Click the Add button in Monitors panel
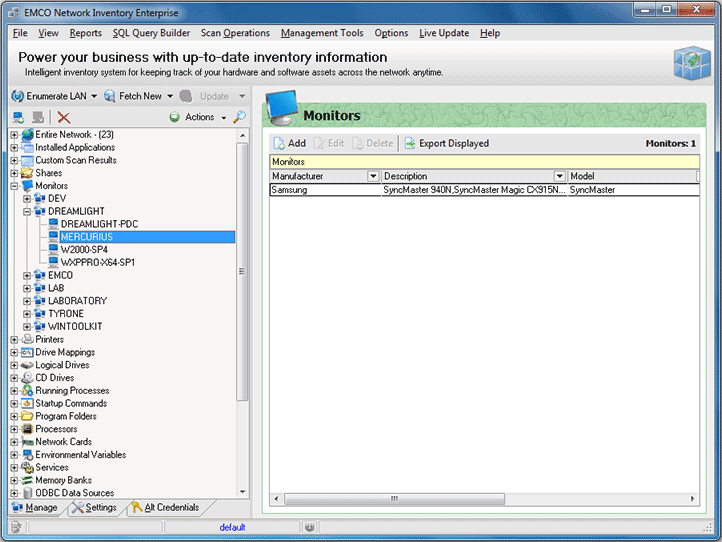Viewport: 722px width, 542px height. click(x=289, y=143)
